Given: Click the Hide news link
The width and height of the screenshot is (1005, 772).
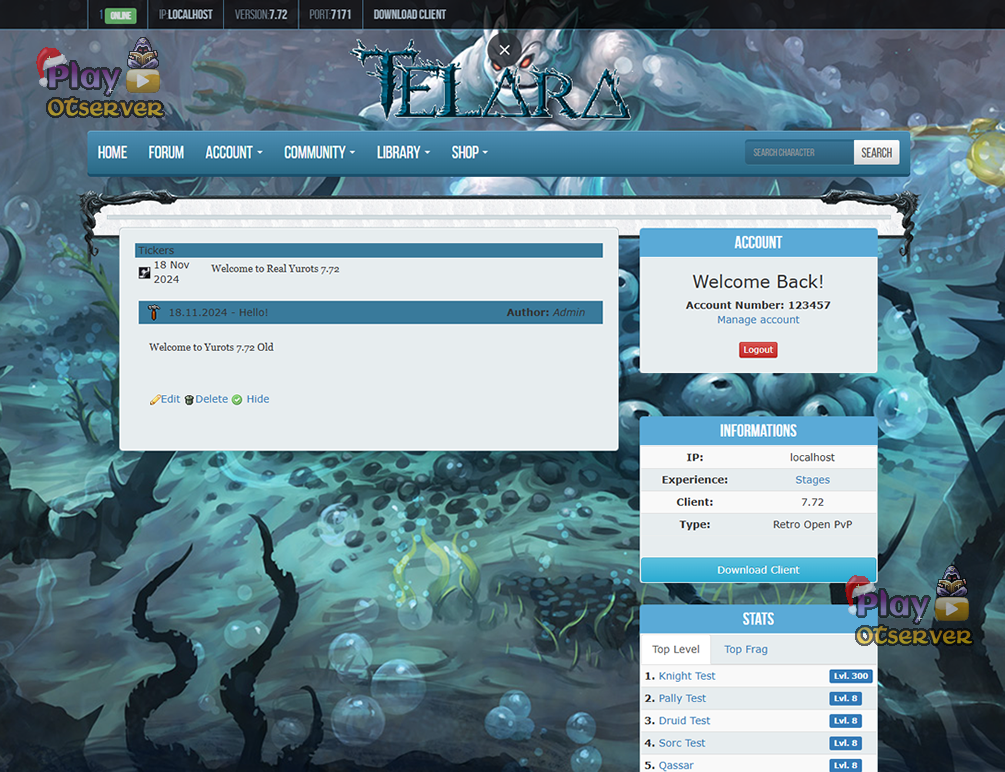Looking at the screenshot, I should click(258, 399).
